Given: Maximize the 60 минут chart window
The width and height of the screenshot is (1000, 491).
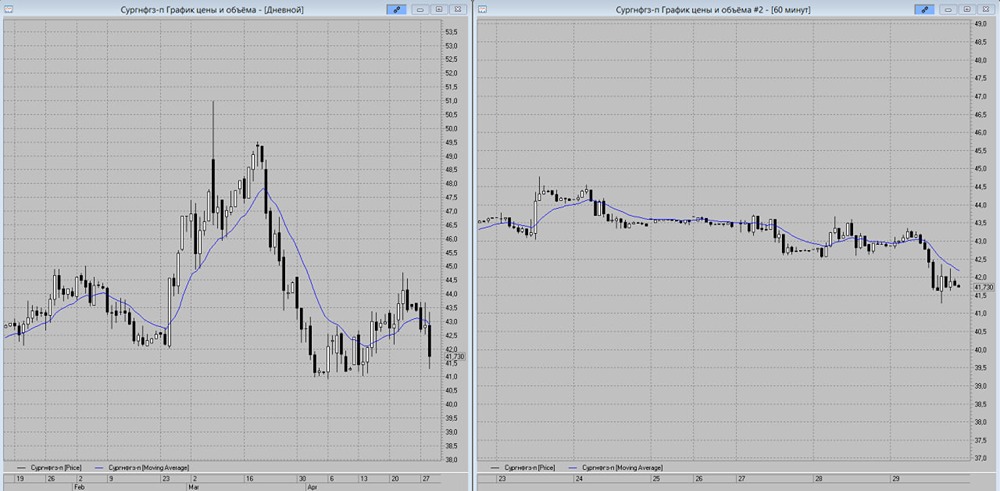Looking at the screenshot, I should (967, 10).
